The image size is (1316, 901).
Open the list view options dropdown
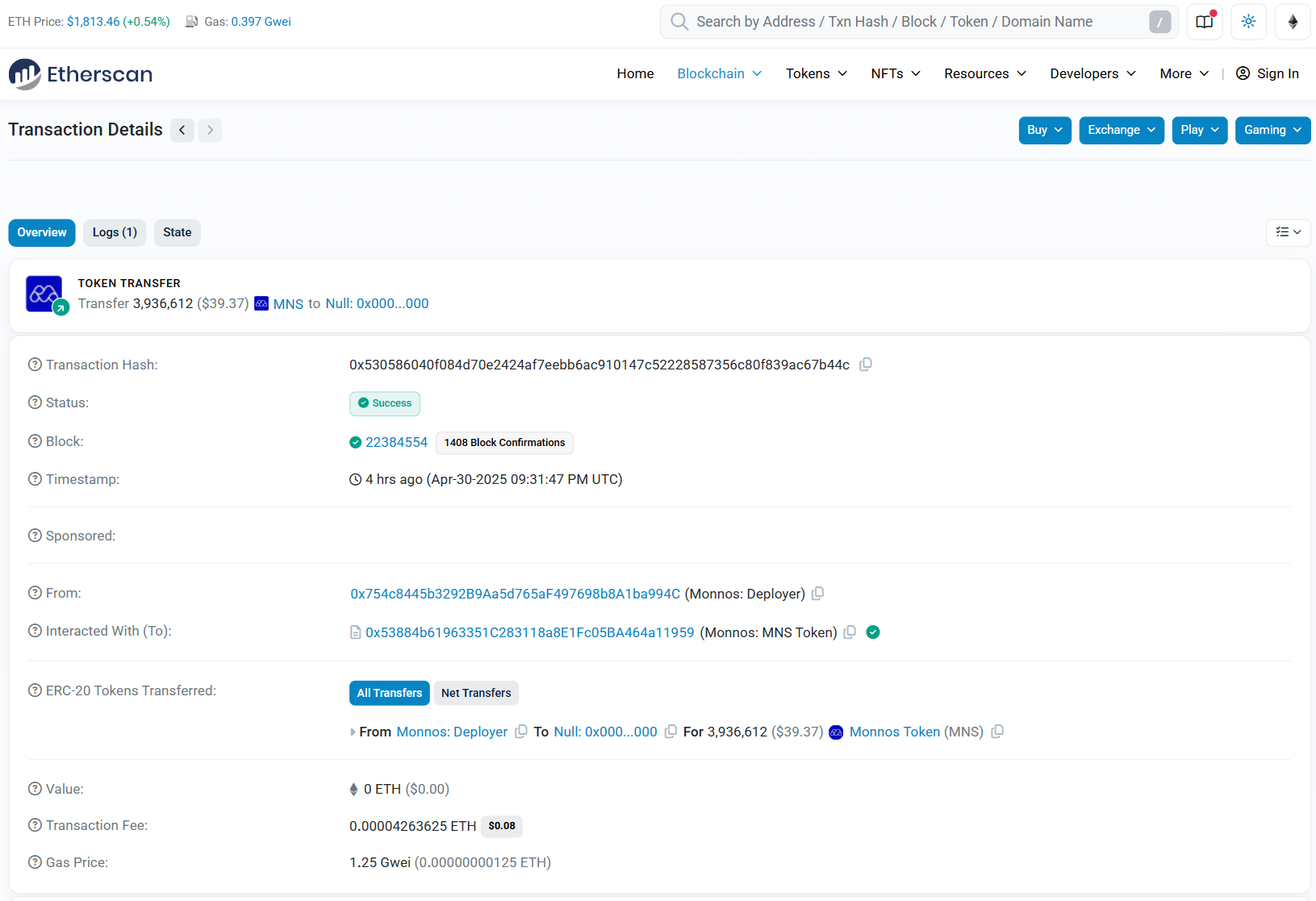[x=1289, y=232]
